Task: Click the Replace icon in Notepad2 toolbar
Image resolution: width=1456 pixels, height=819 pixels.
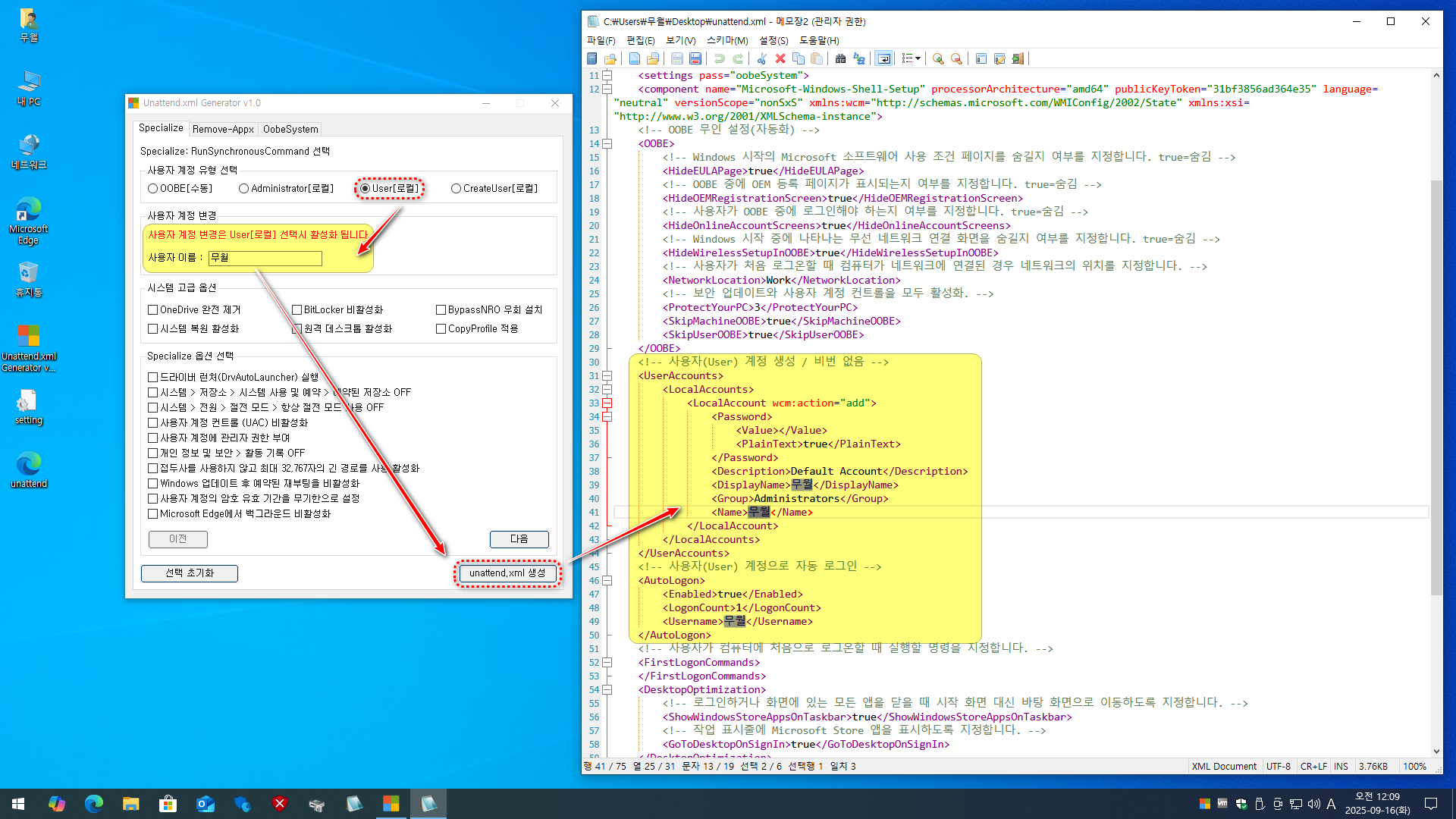Action: [859, 58]
